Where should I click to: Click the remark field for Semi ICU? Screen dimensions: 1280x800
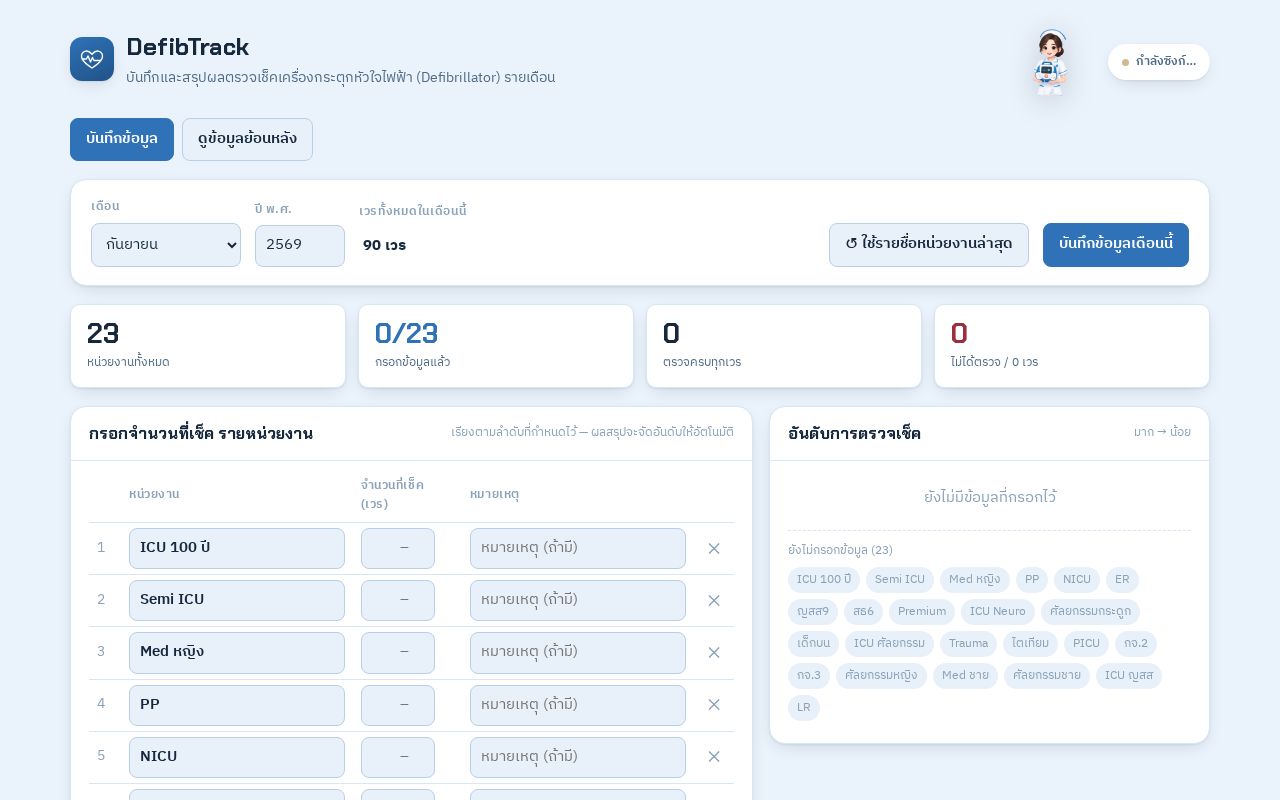578,600
